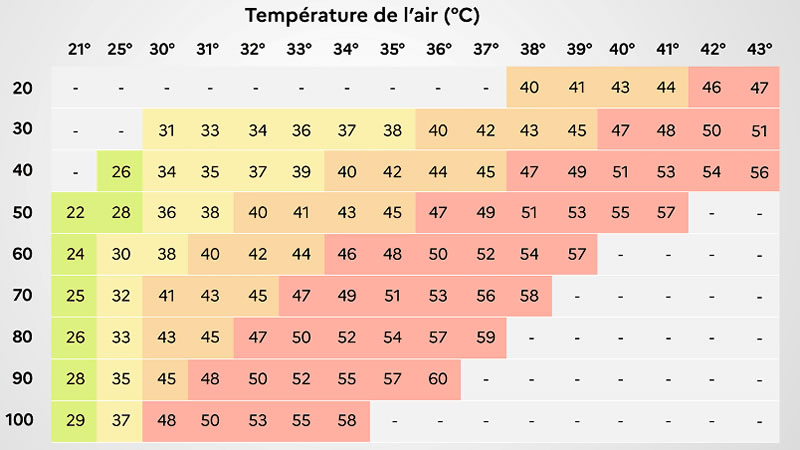Click the 100 humidity row label
This screenshot has width=800, height=450.
[19, 420]
